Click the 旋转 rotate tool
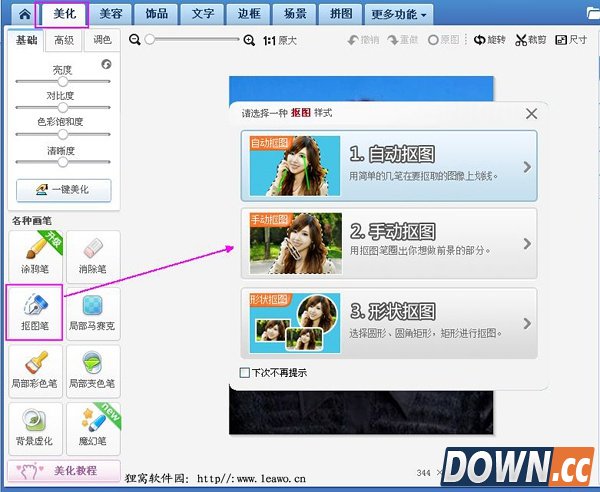The image size is (600, 492). (x=489, y=40)
